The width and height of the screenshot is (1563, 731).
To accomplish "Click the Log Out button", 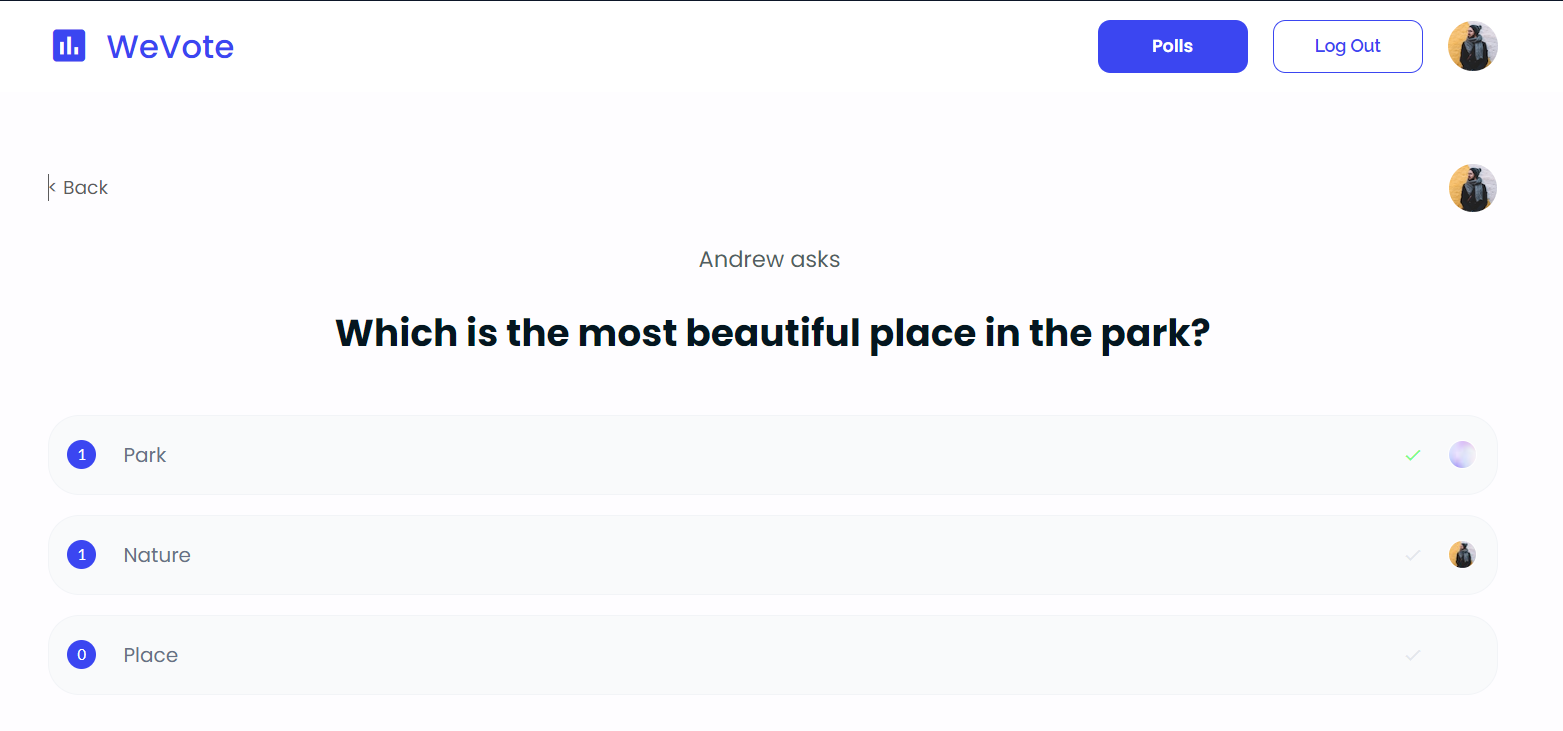I will (1347, 46).
